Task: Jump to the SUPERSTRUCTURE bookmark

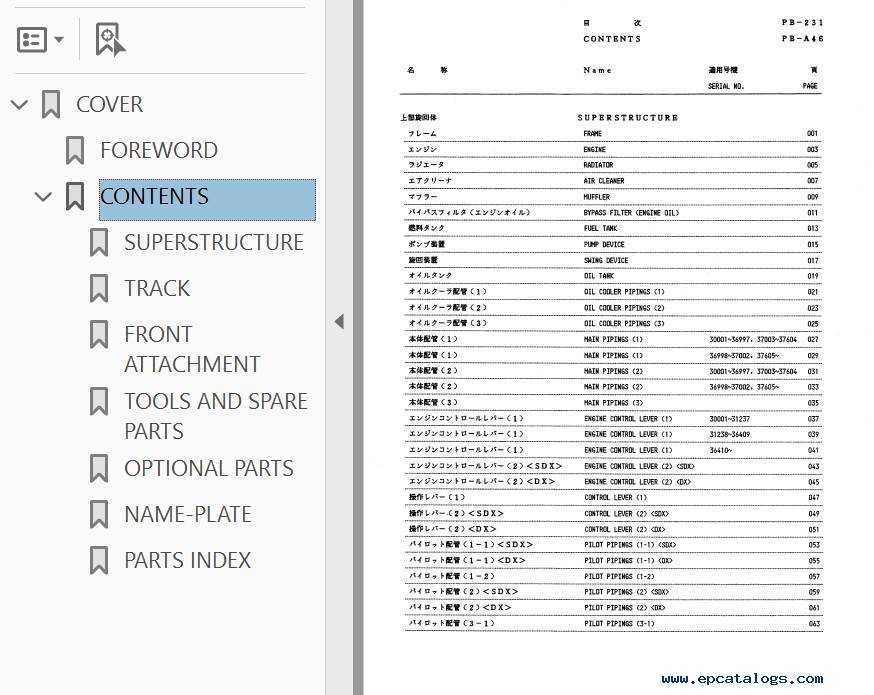Action: click(214, 242)
